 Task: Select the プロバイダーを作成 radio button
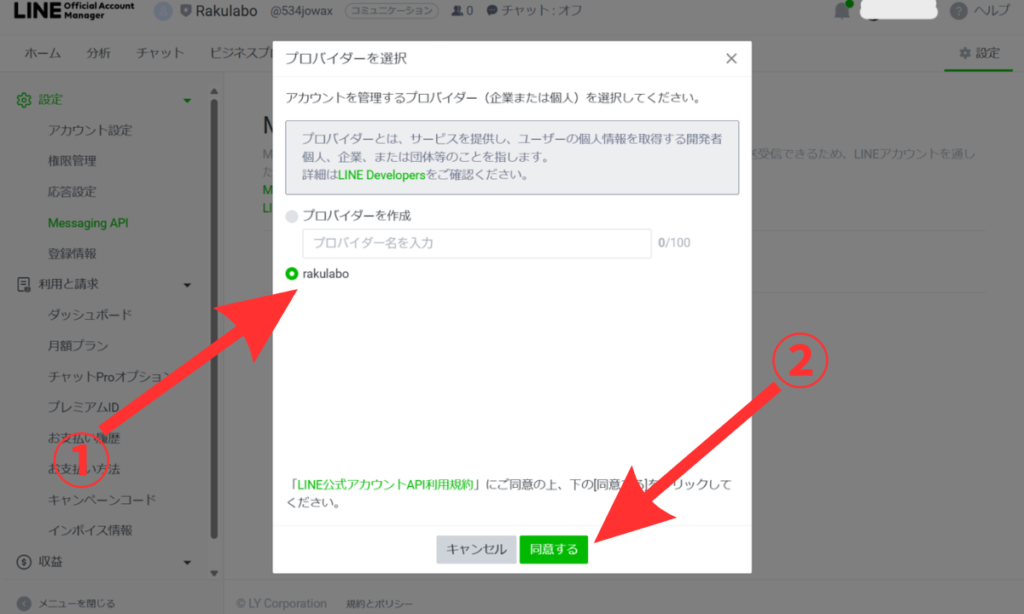click(292, 216)
